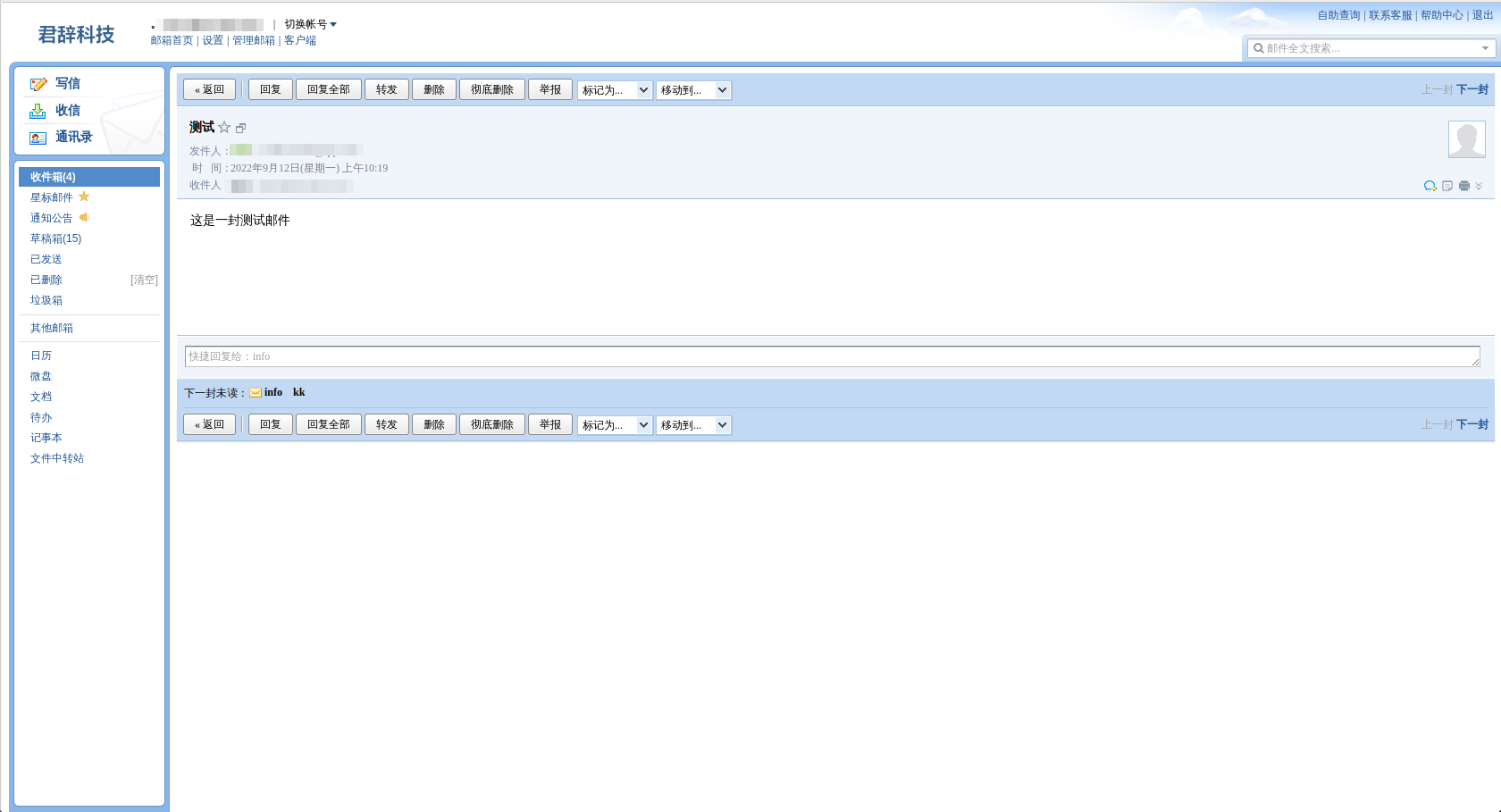Open the 垃圾箱 folder

pos(46,300)
